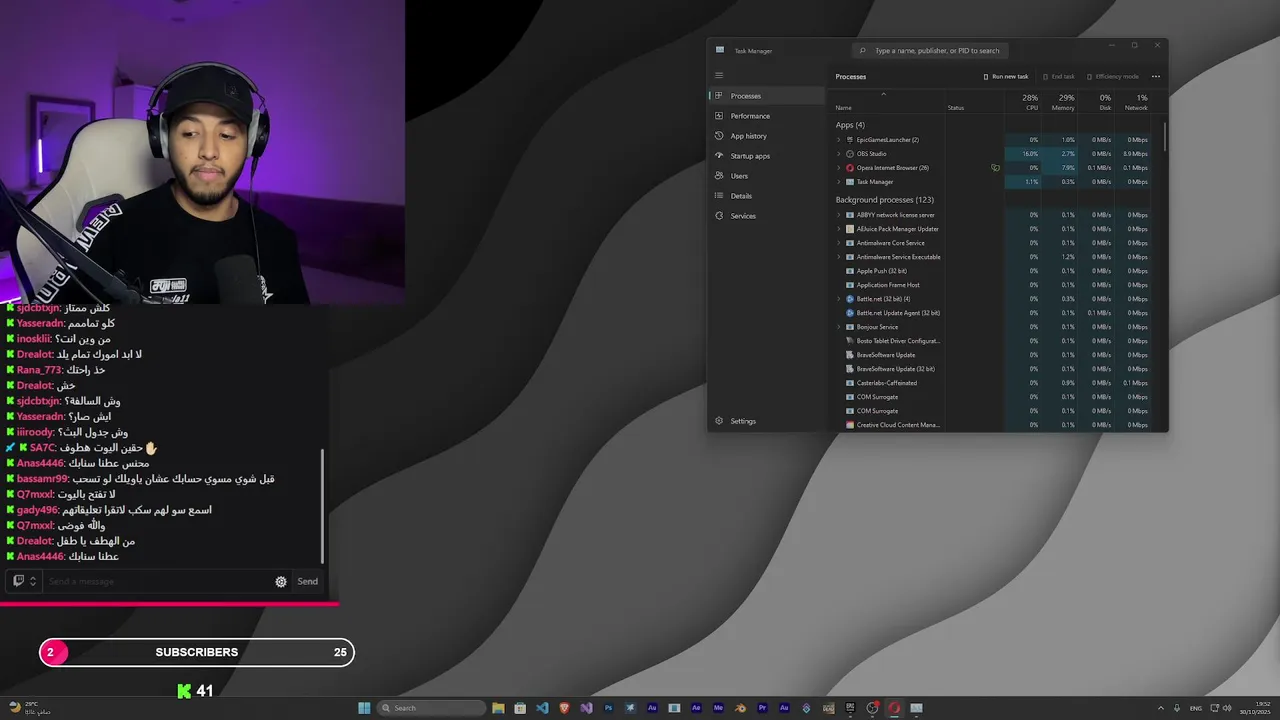Screen dimensions: 1280x720
Task: Open Task Manager Settings
Action: 767,421
